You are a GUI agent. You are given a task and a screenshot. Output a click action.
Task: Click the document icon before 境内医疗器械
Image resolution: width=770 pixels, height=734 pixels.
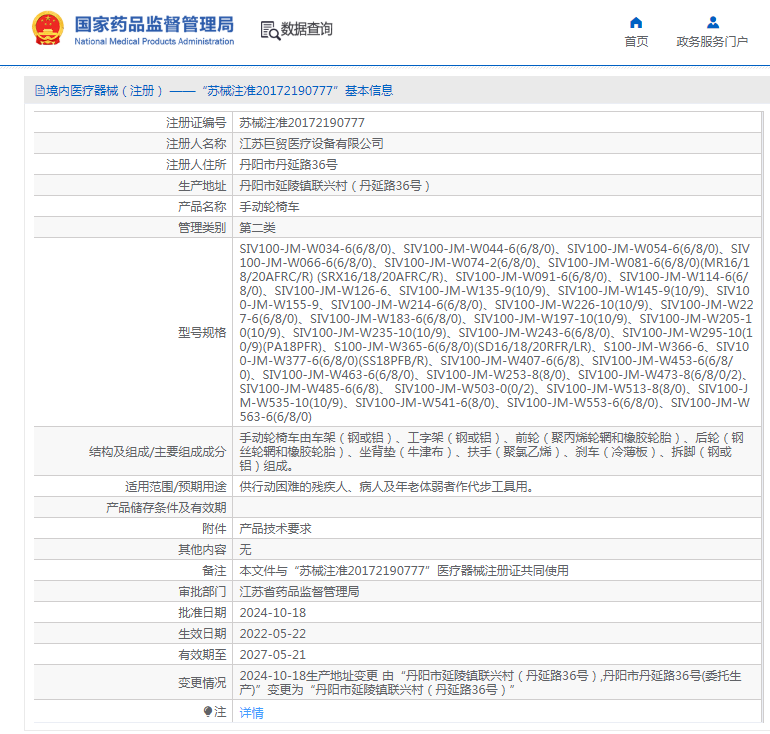coord(40,91)
